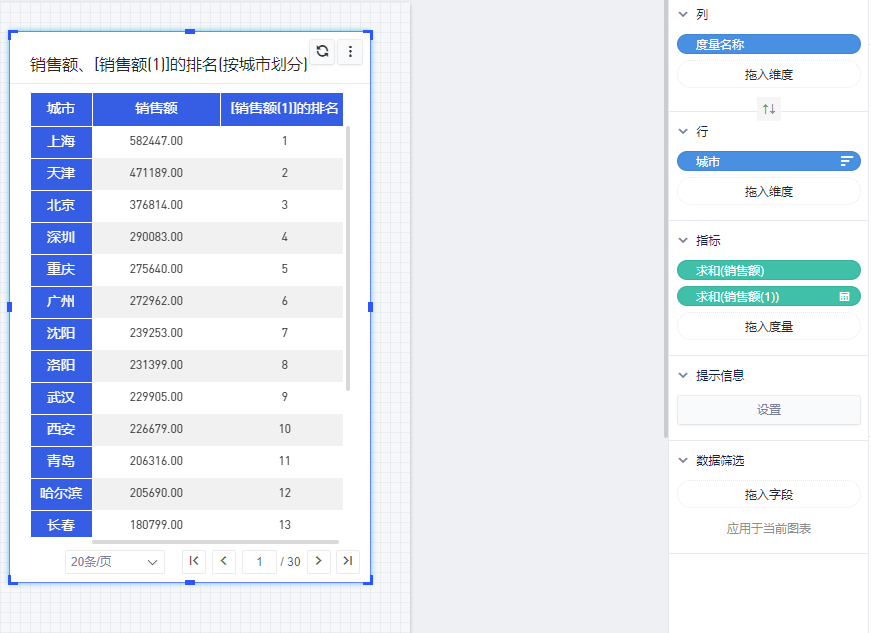Select the 求和(销售额) measure pill

768,270
